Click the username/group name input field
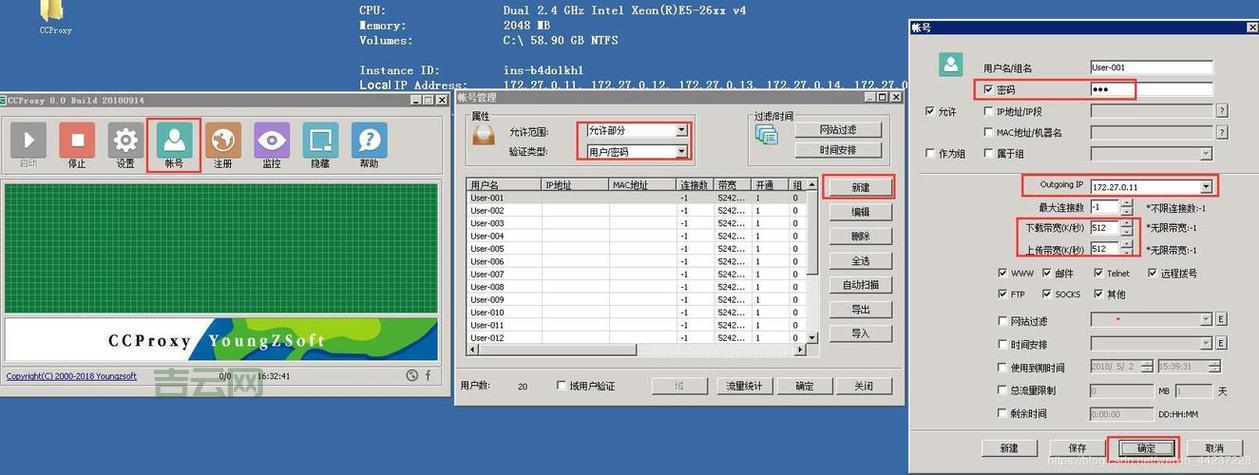1259x475 pixels. [x=1151, y=68]
